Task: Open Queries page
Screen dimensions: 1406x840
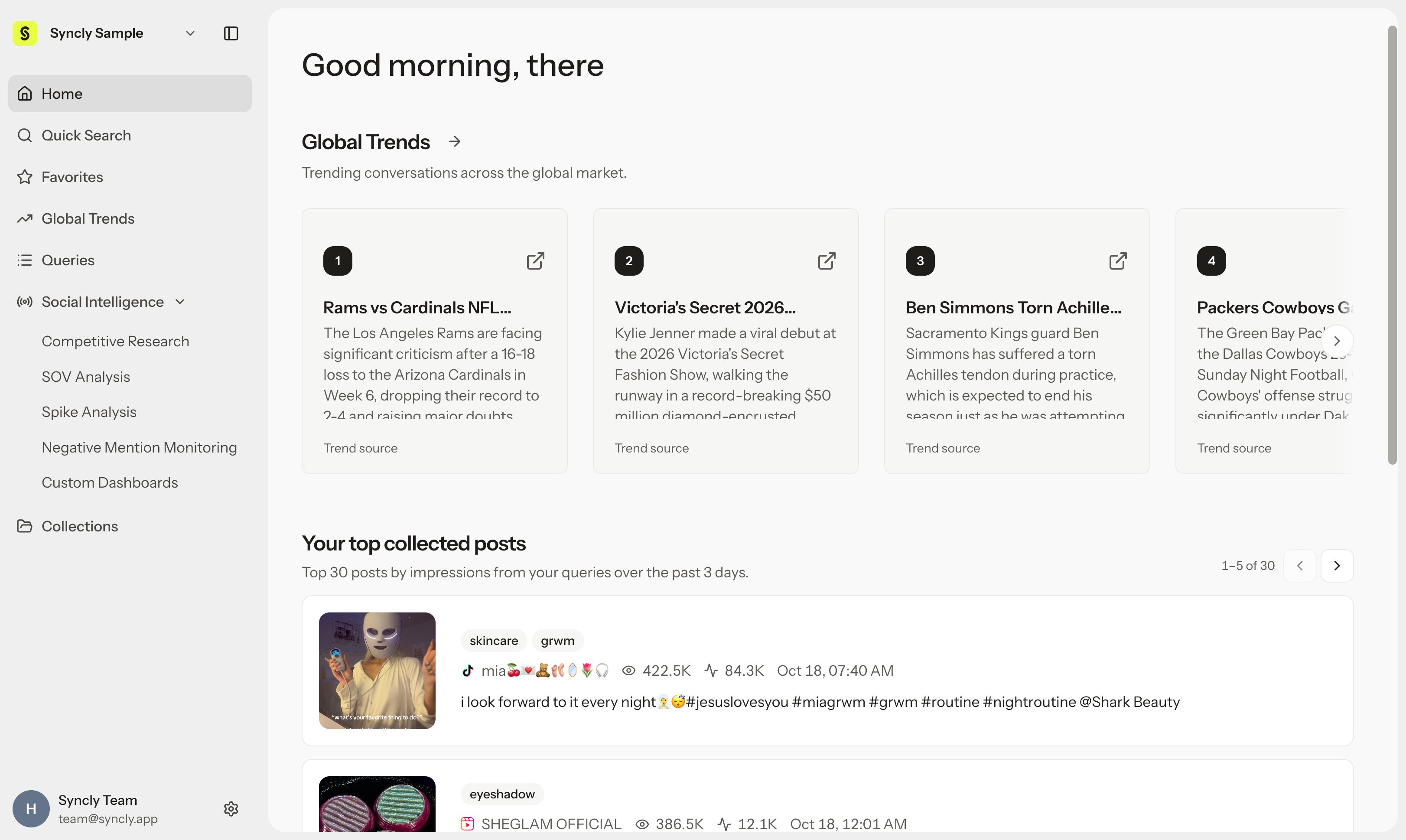Action: 130,260
